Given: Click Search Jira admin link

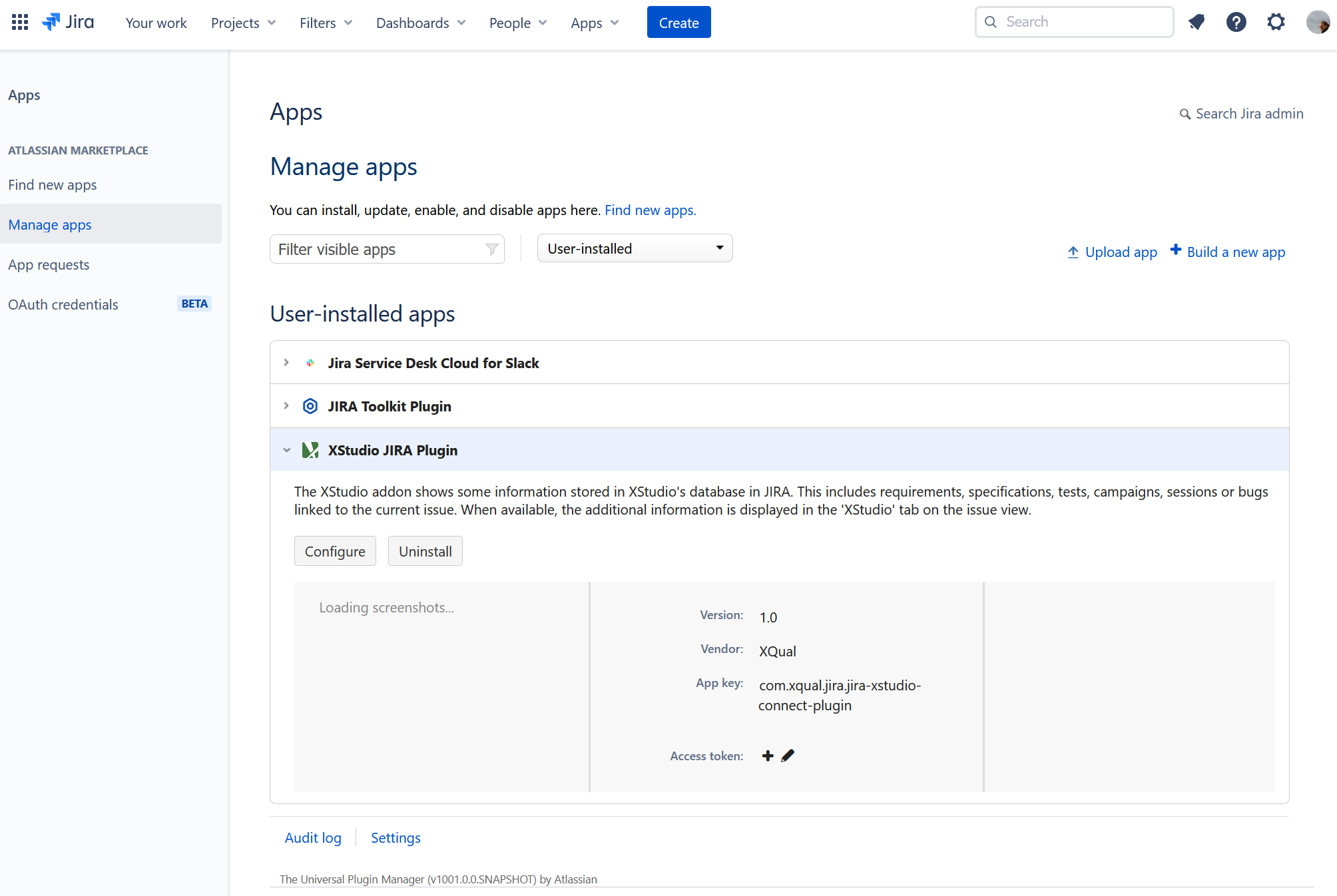Looking at the screenshot, I should point(1249,114).
